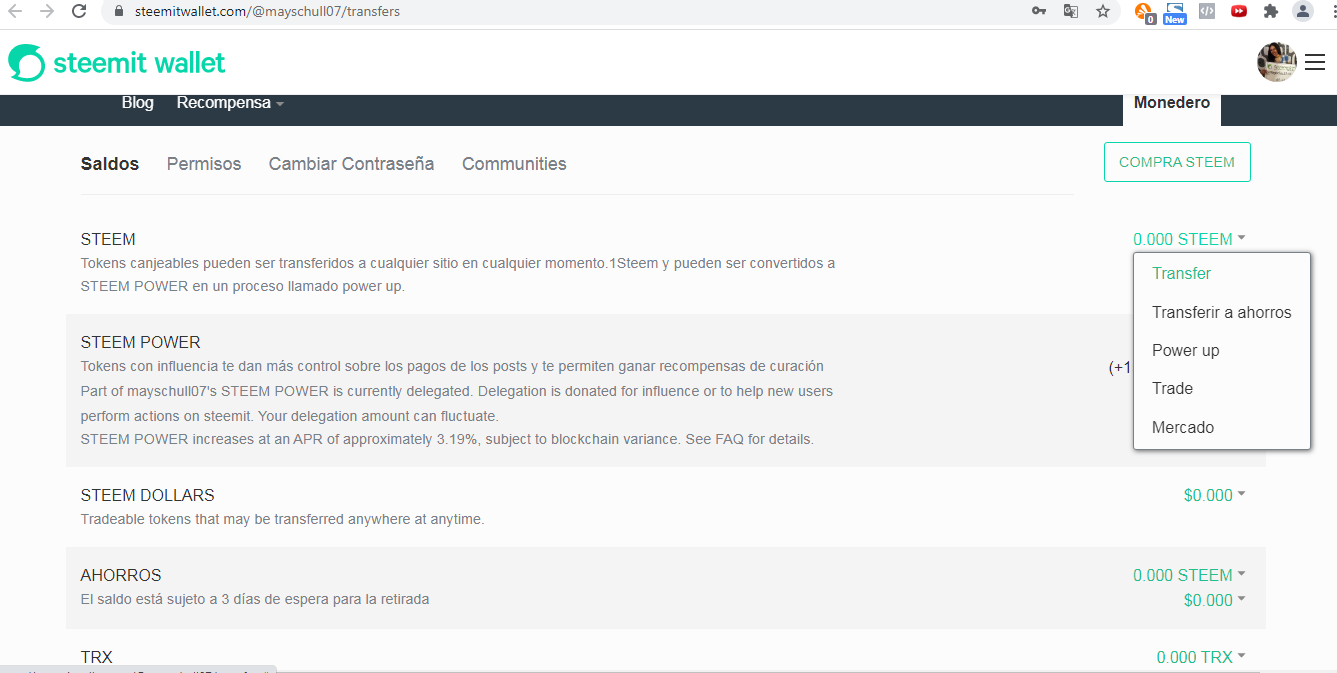Click the padlock site info icon
The image size is (1337, 673).
coord(118,12)
